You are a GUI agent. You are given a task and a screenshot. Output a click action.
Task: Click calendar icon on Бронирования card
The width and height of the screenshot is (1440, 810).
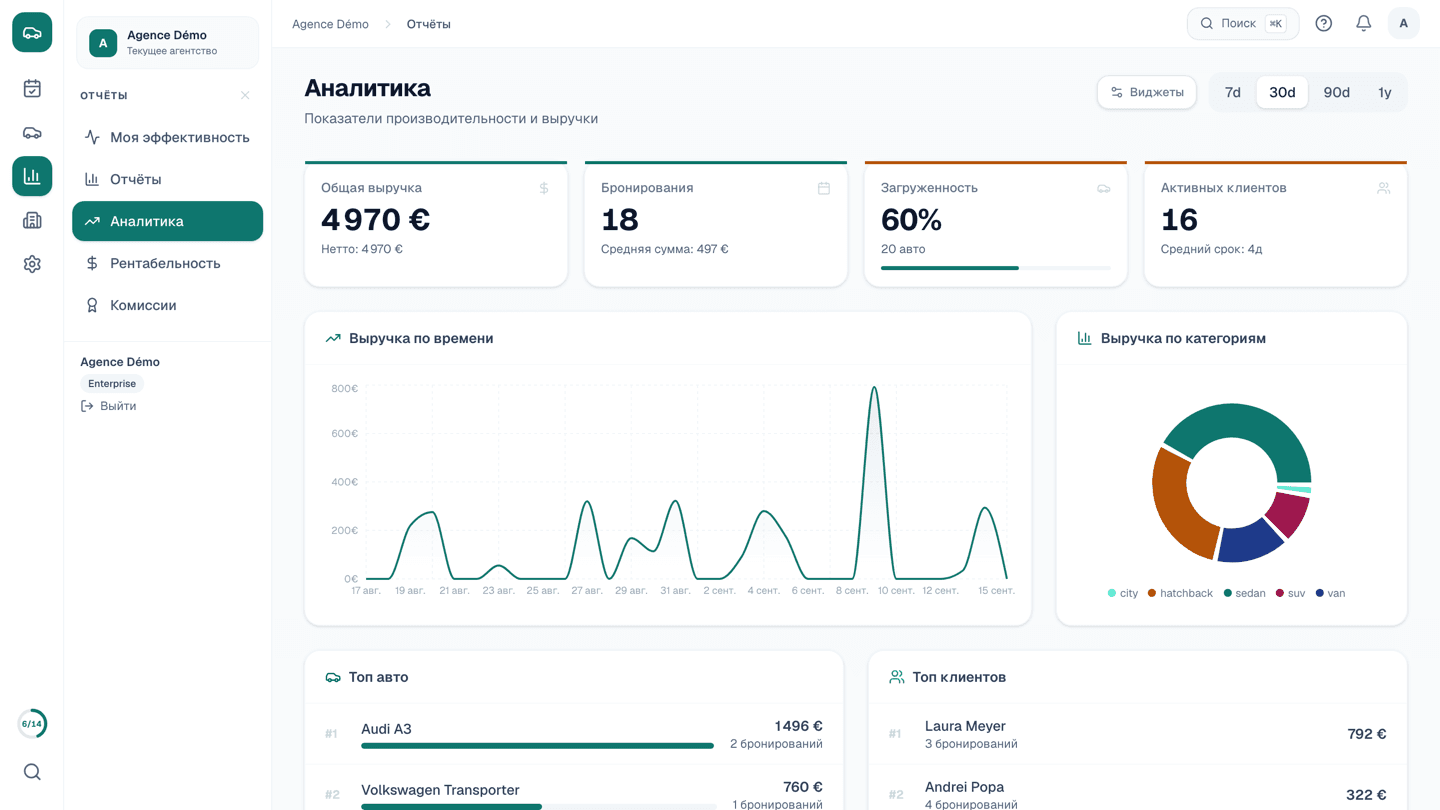pyautogui.click(x=824, y=188)
